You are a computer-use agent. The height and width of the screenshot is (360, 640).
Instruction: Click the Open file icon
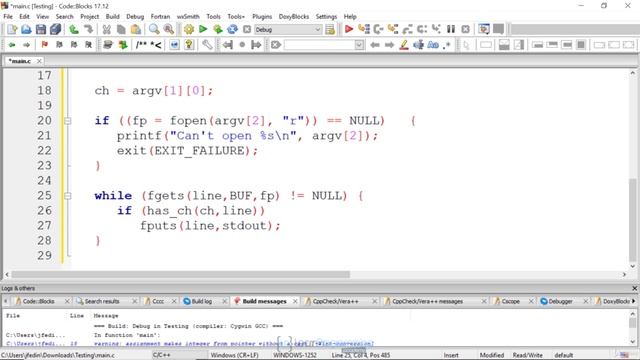coord(26,29)
